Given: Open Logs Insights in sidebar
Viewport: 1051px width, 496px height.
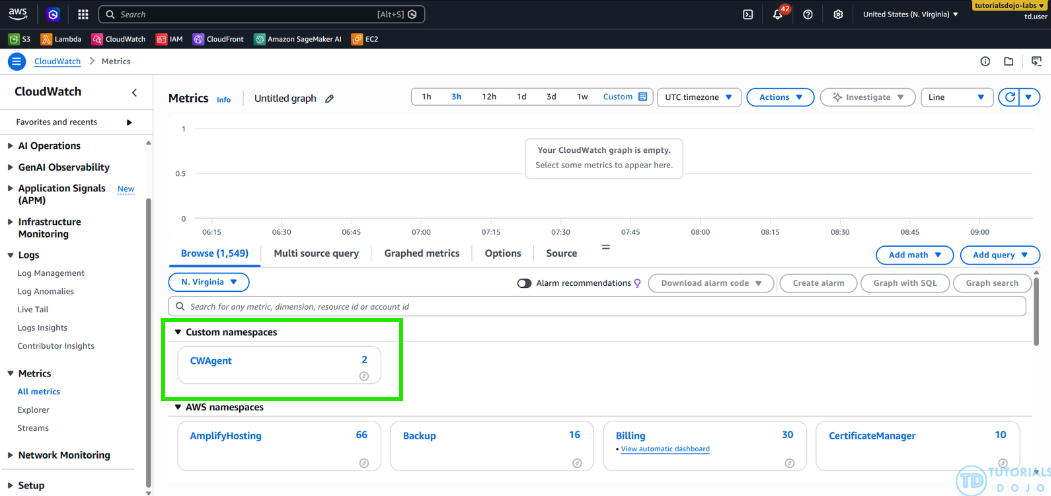Looking at the screenshot, I should [x=42, y=328].
